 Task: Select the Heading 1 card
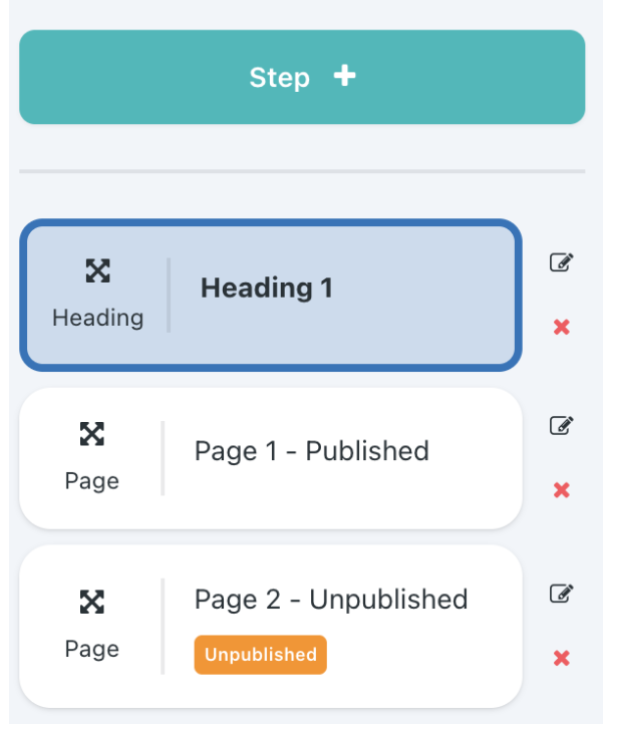271,295
